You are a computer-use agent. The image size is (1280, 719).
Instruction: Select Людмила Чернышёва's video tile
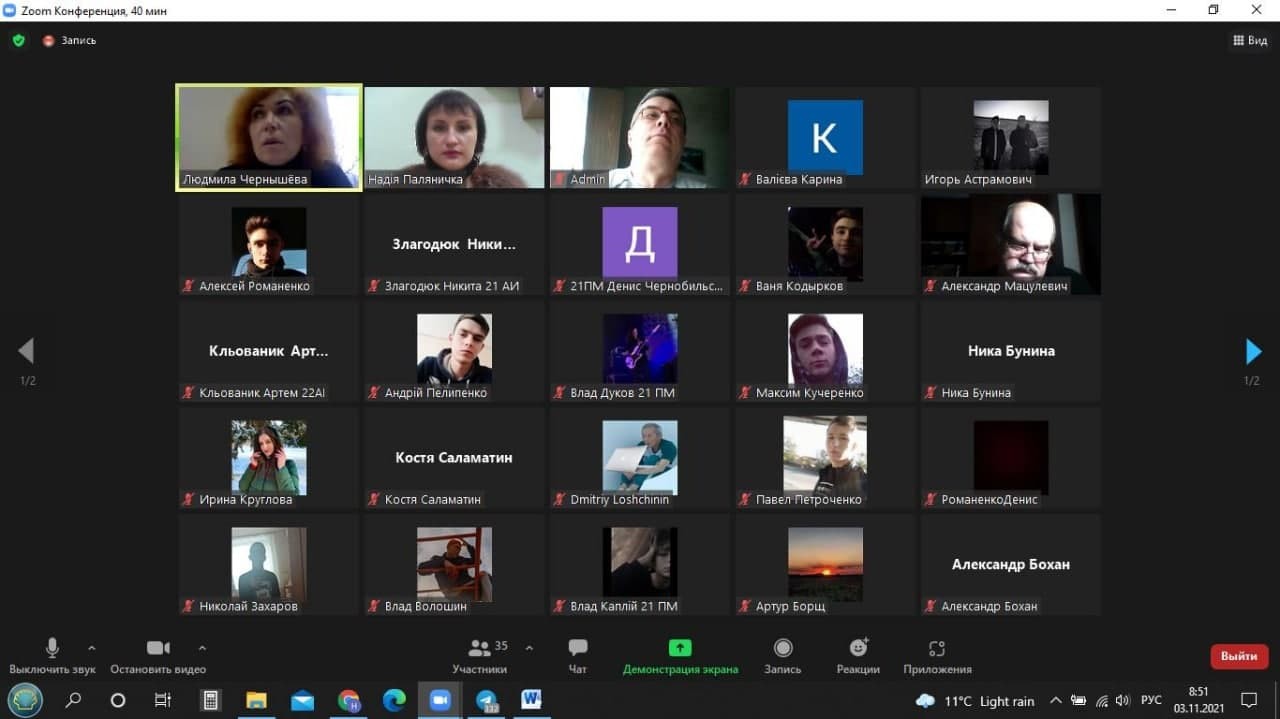pos(269,137)
